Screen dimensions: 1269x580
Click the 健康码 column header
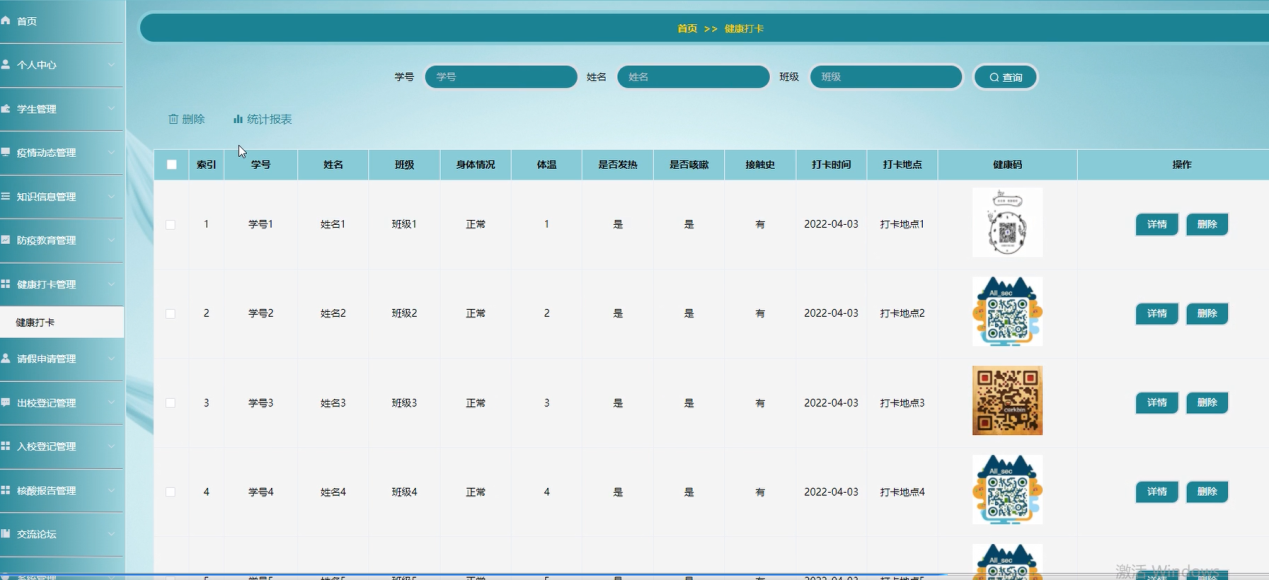click(x=1007, y=165)
